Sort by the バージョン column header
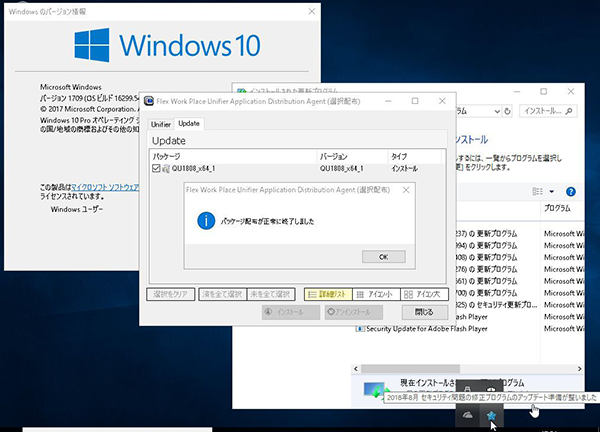Viewport: 600px width, 432px height. (352, 156)
